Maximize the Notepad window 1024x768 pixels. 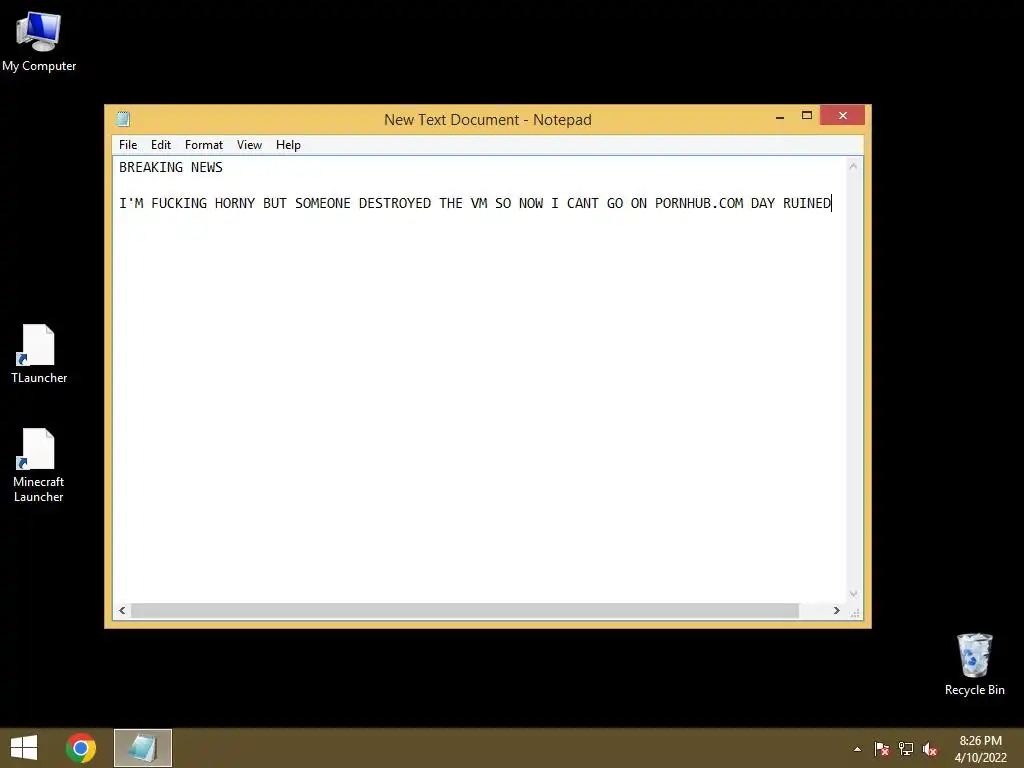pos(807,116)
